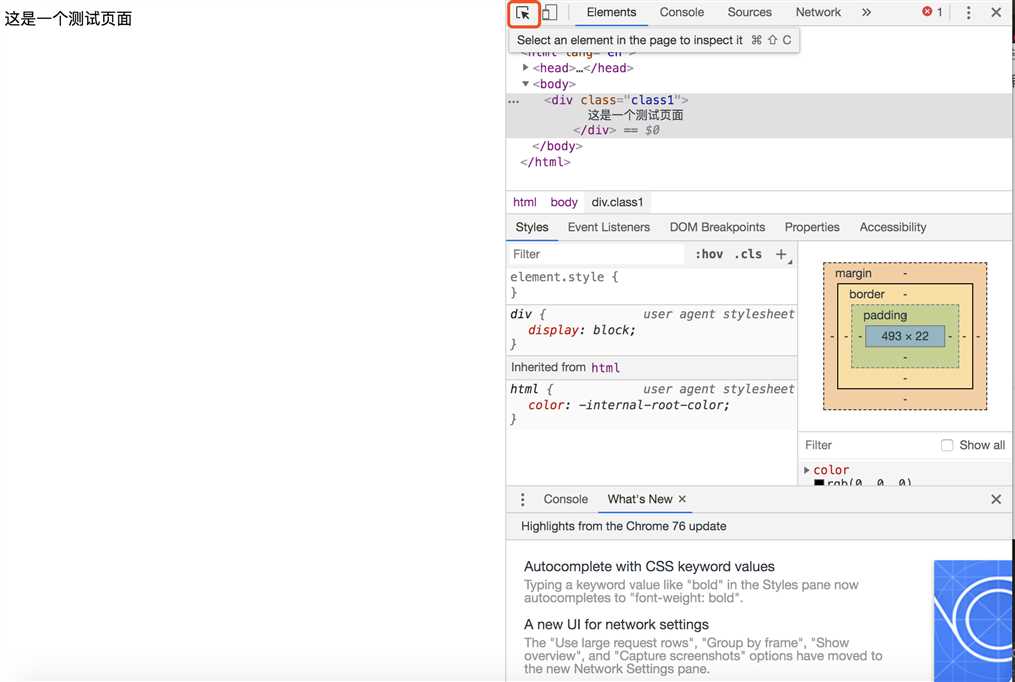The height and width of the screenshot is (682, 1015).
Task: Focus the Computed Filter input field
Action: [867, 445]
